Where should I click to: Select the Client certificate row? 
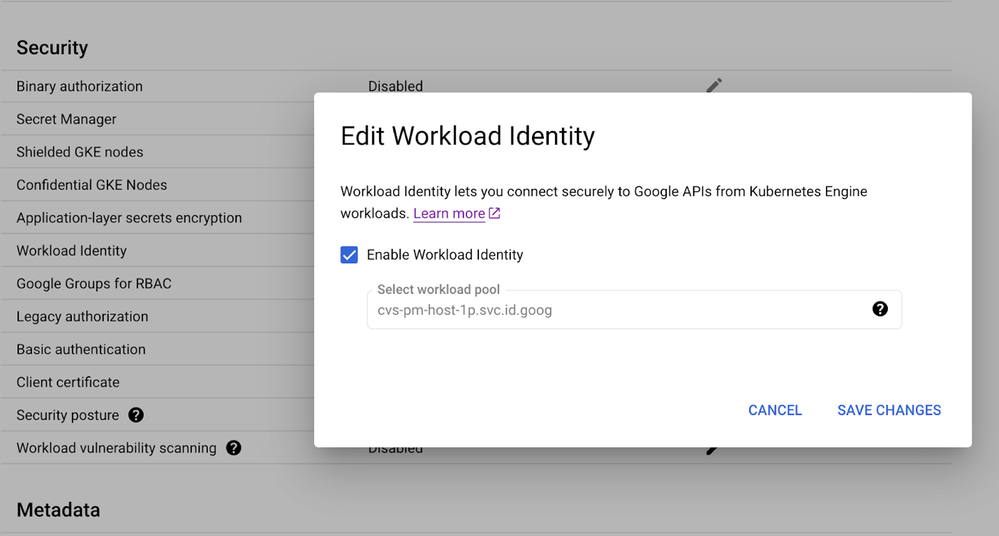pyautogui.click(x=68, y=383)
